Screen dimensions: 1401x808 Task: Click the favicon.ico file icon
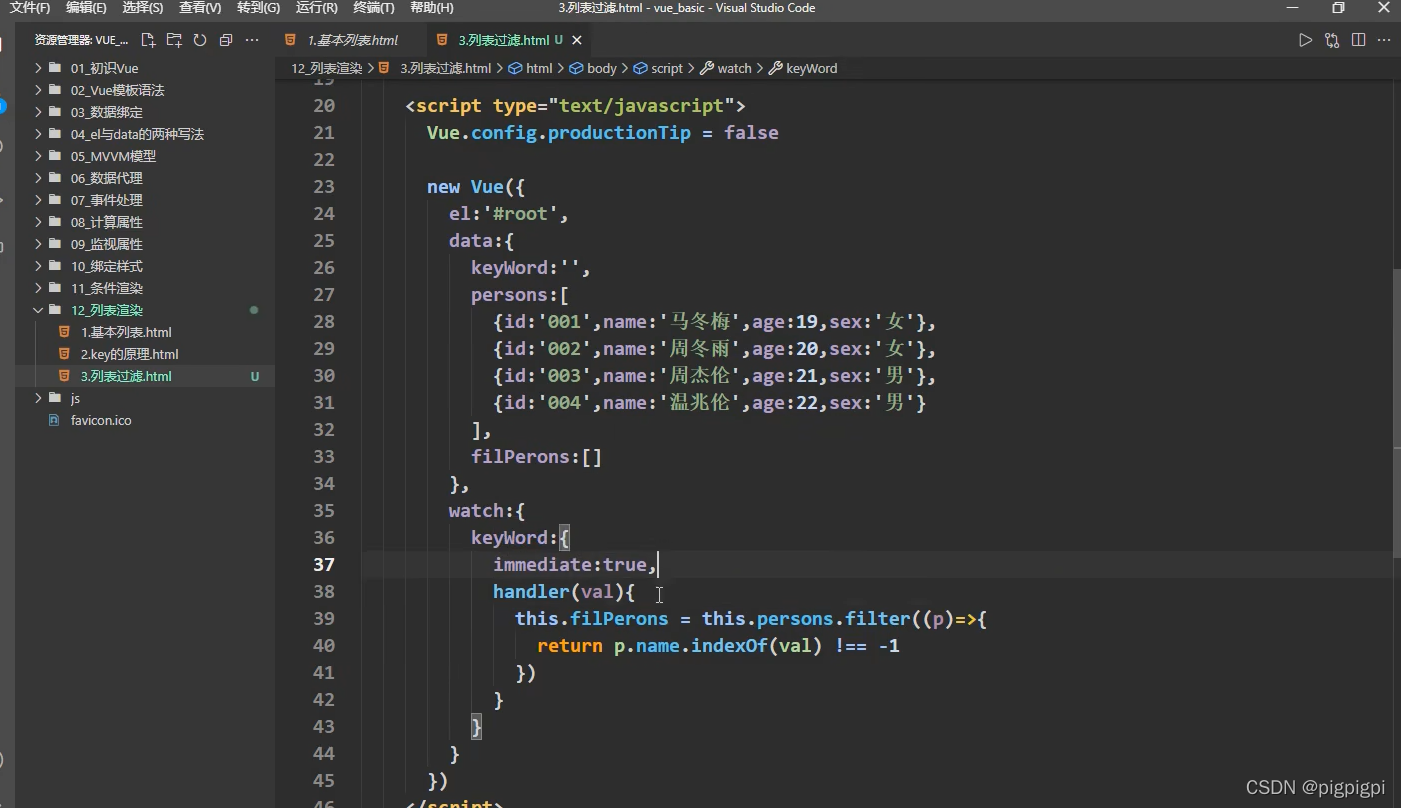tap(54, 420)
